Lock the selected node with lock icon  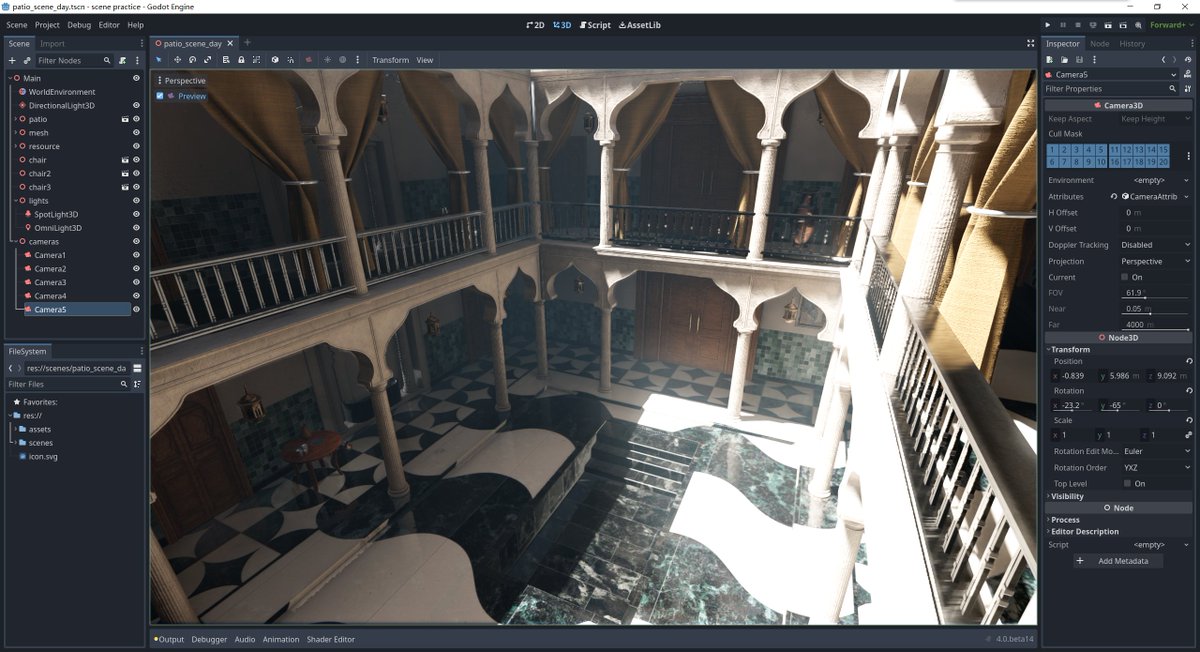pos(241,60)
